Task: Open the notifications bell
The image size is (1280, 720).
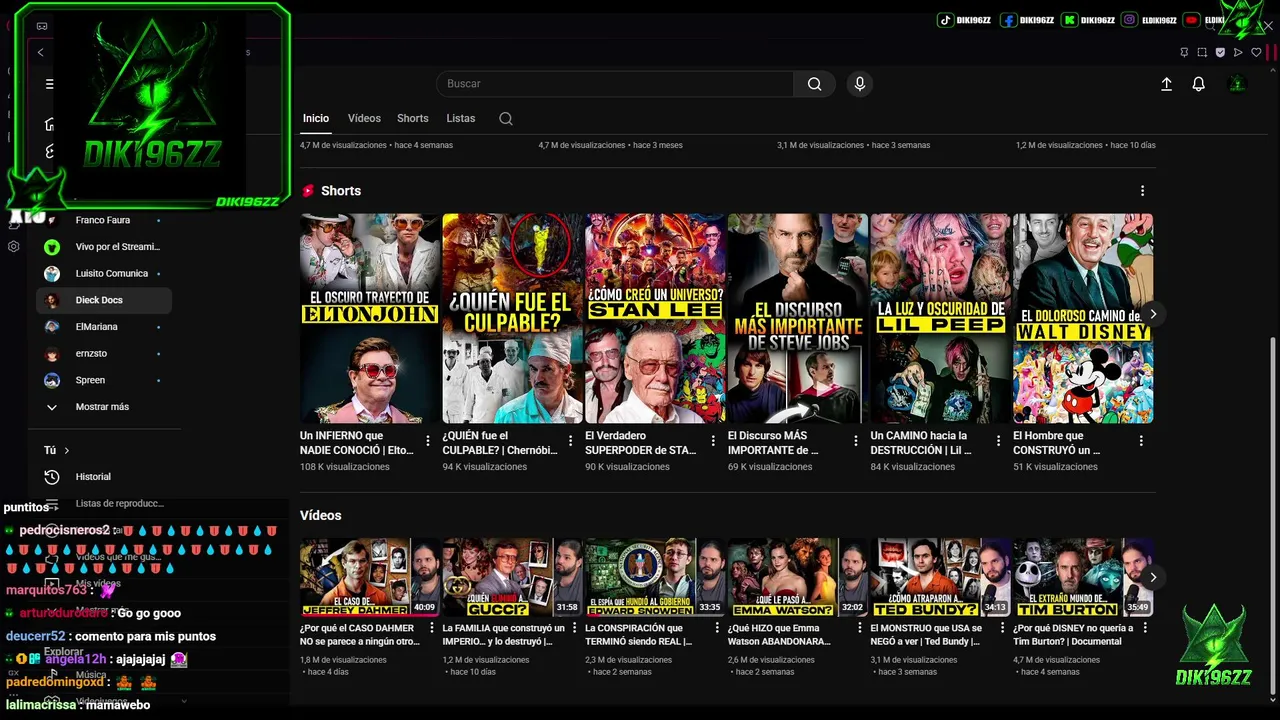Action: 1198,84
